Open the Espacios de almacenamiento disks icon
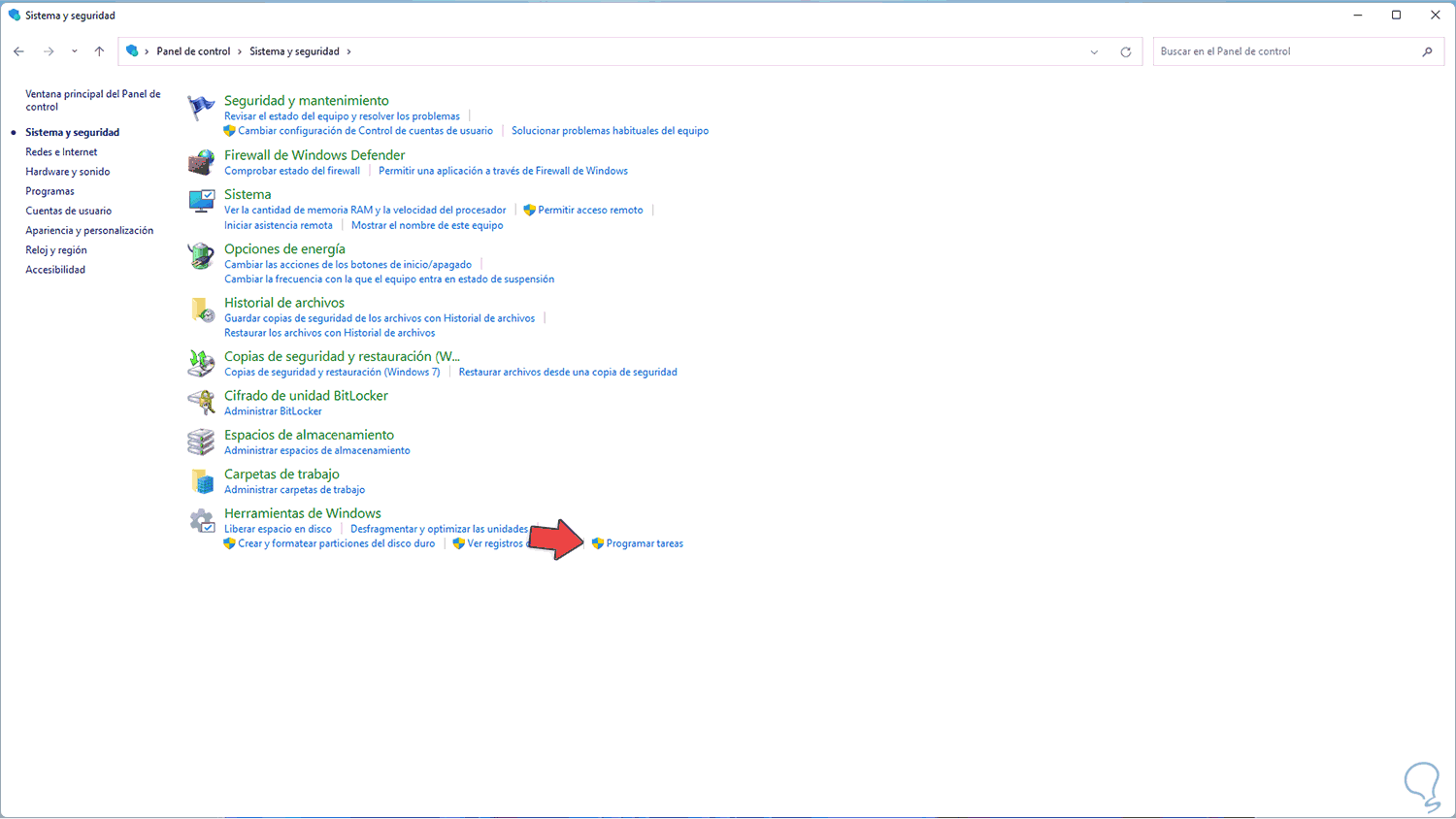Viewport: 1456px width, 819px height. (x=201, y=442)
